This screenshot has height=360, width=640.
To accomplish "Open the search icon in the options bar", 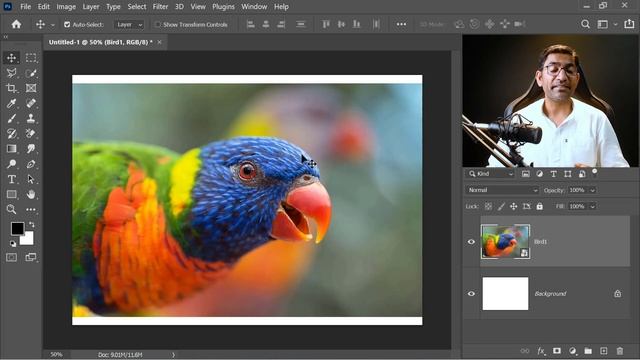I will point(585,24).
